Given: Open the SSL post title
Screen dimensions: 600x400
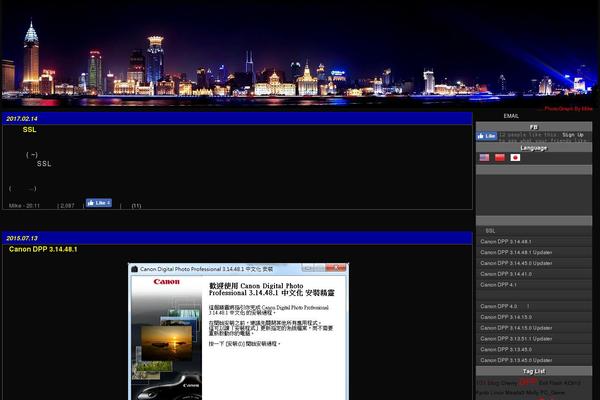Looking at the screenshot, I should tap(29, 130).
